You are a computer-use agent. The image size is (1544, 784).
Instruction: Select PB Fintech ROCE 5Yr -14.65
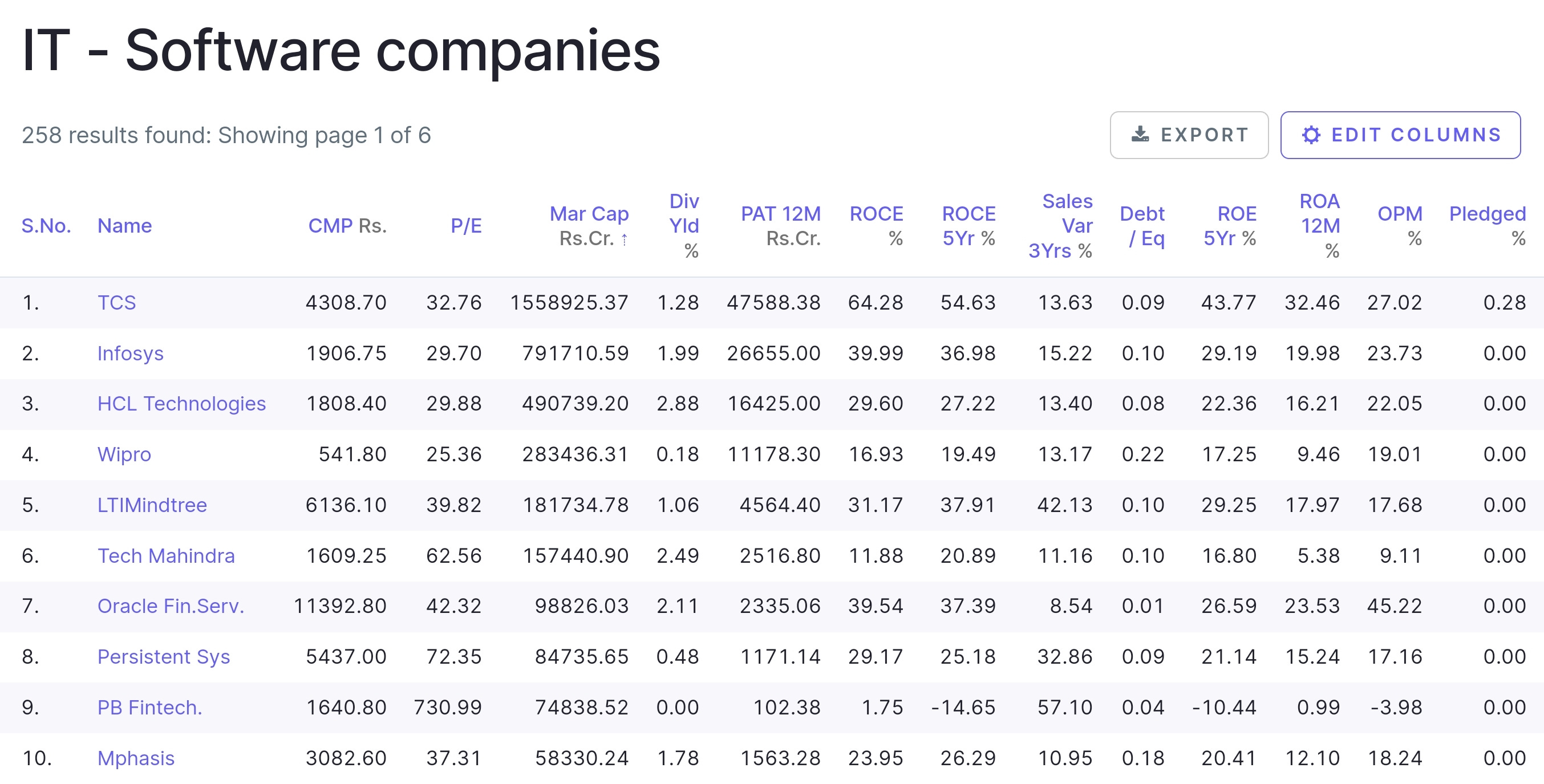pyautogui.click(x=963, y=707)
